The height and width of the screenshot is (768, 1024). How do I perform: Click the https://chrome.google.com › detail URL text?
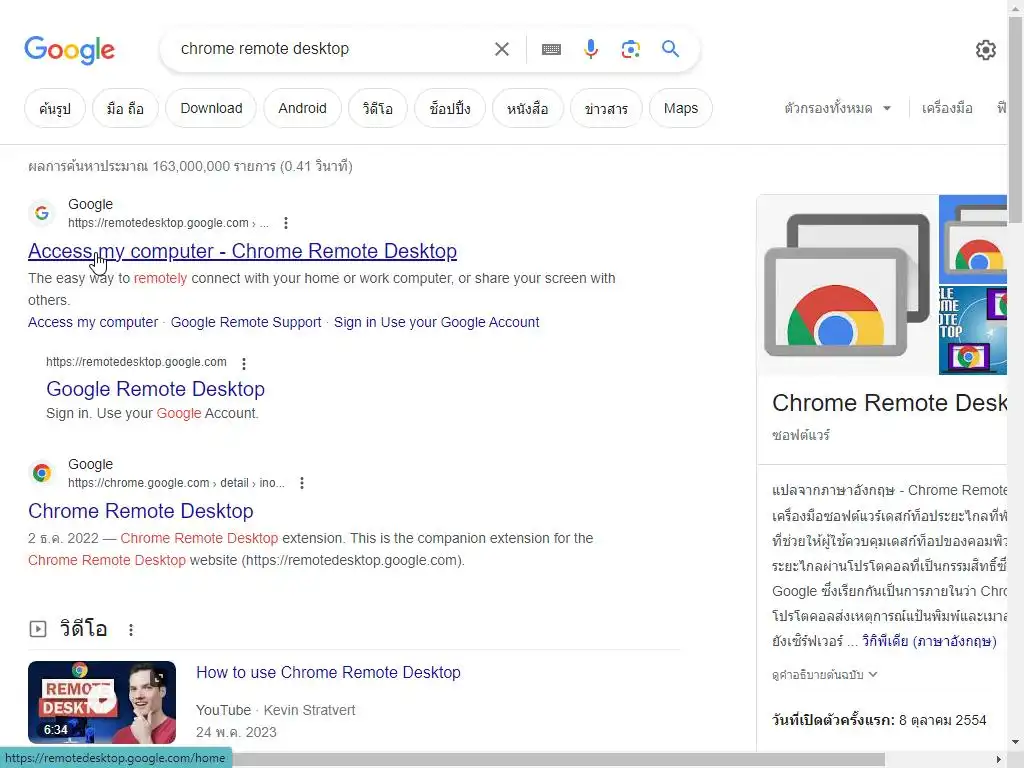pos(176,483)
